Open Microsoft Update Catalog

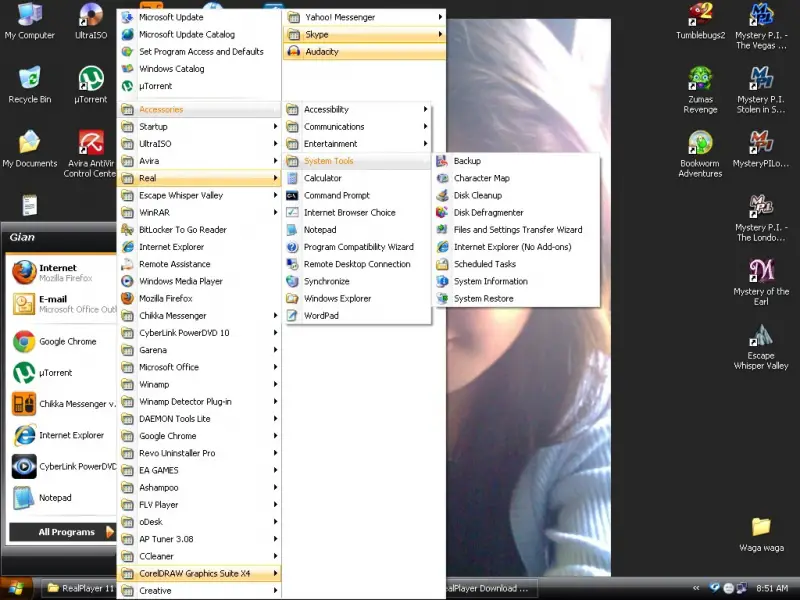pyautogui.click(x=199, y=34)
